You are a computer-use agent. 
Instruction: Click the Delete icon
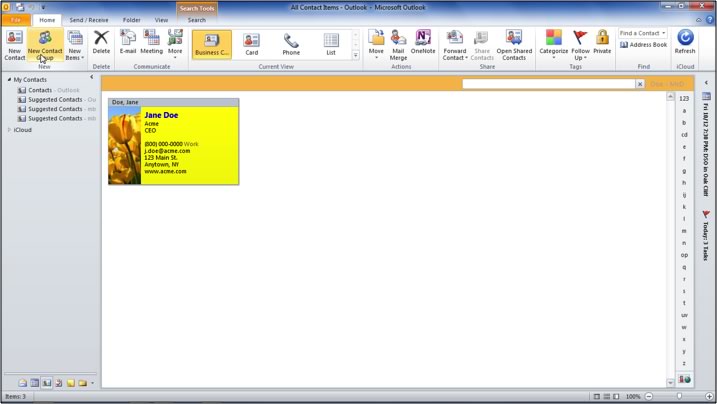pos(101,42)
